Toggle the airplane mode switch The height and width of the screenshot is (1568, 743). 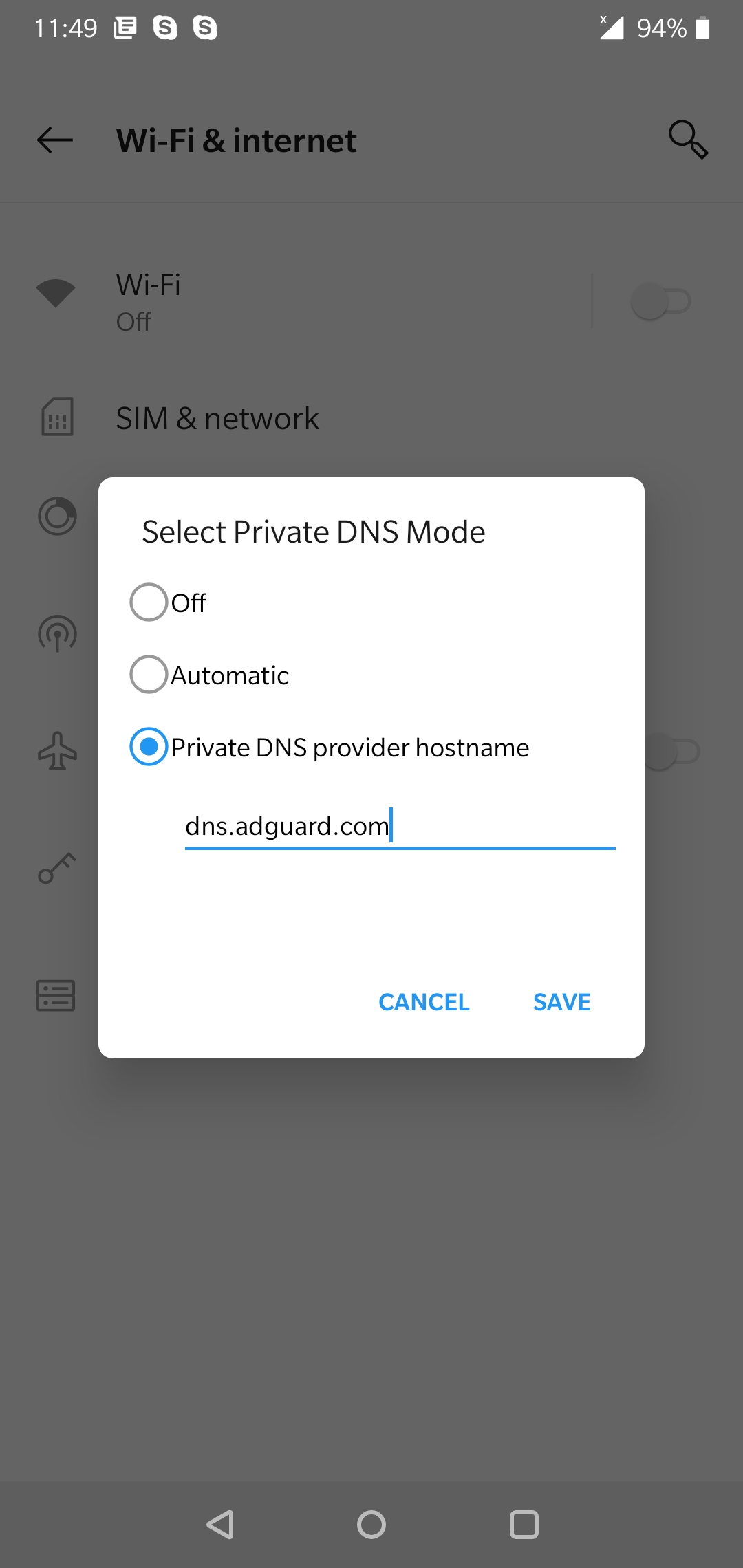[x=674, y=752]
